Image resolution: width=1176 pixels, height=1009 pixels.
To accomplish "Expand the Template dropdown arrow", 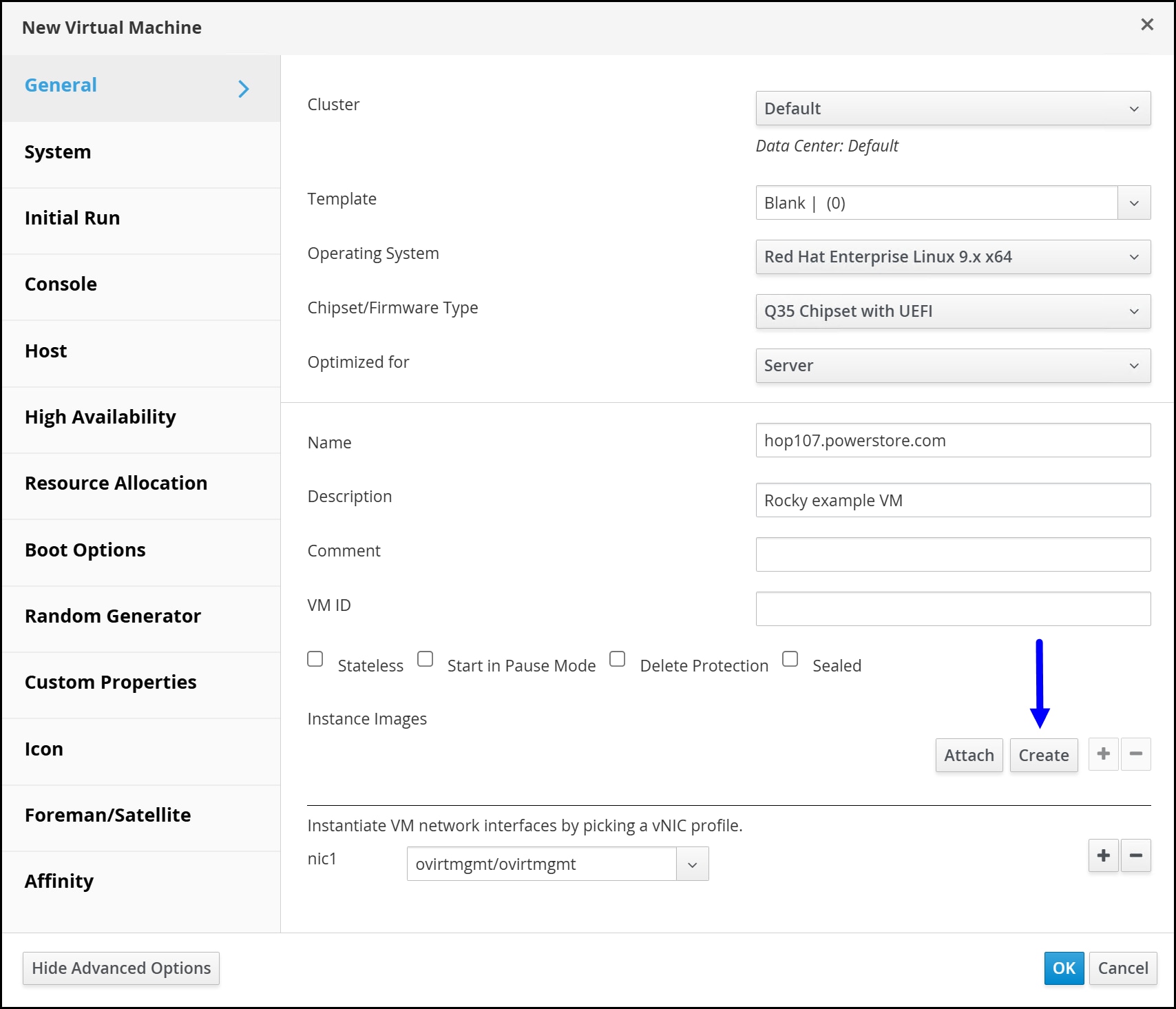I will 1134,202.
